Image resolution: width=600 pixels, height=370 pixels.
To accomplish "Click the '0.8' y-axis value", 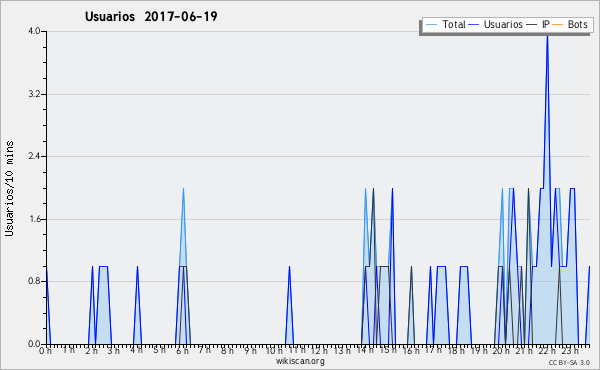I will pos(34,281).
